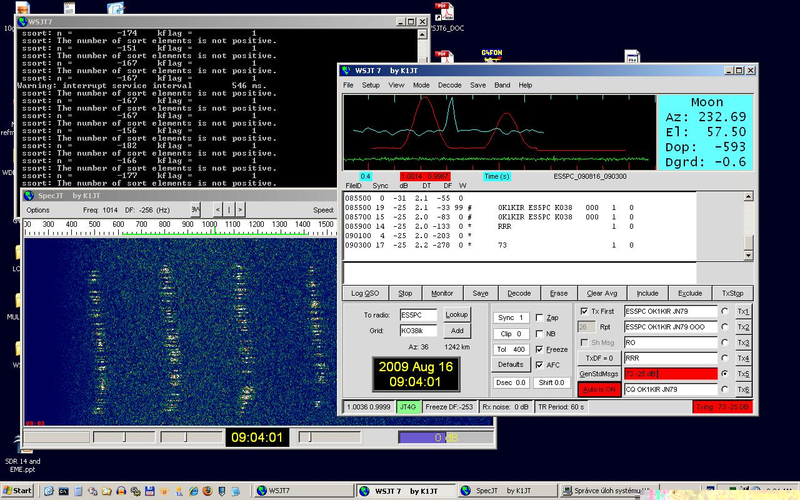Select radio button for ES5PC OK1KIR JN79 message
800x500 pixels.
[724, 311]
